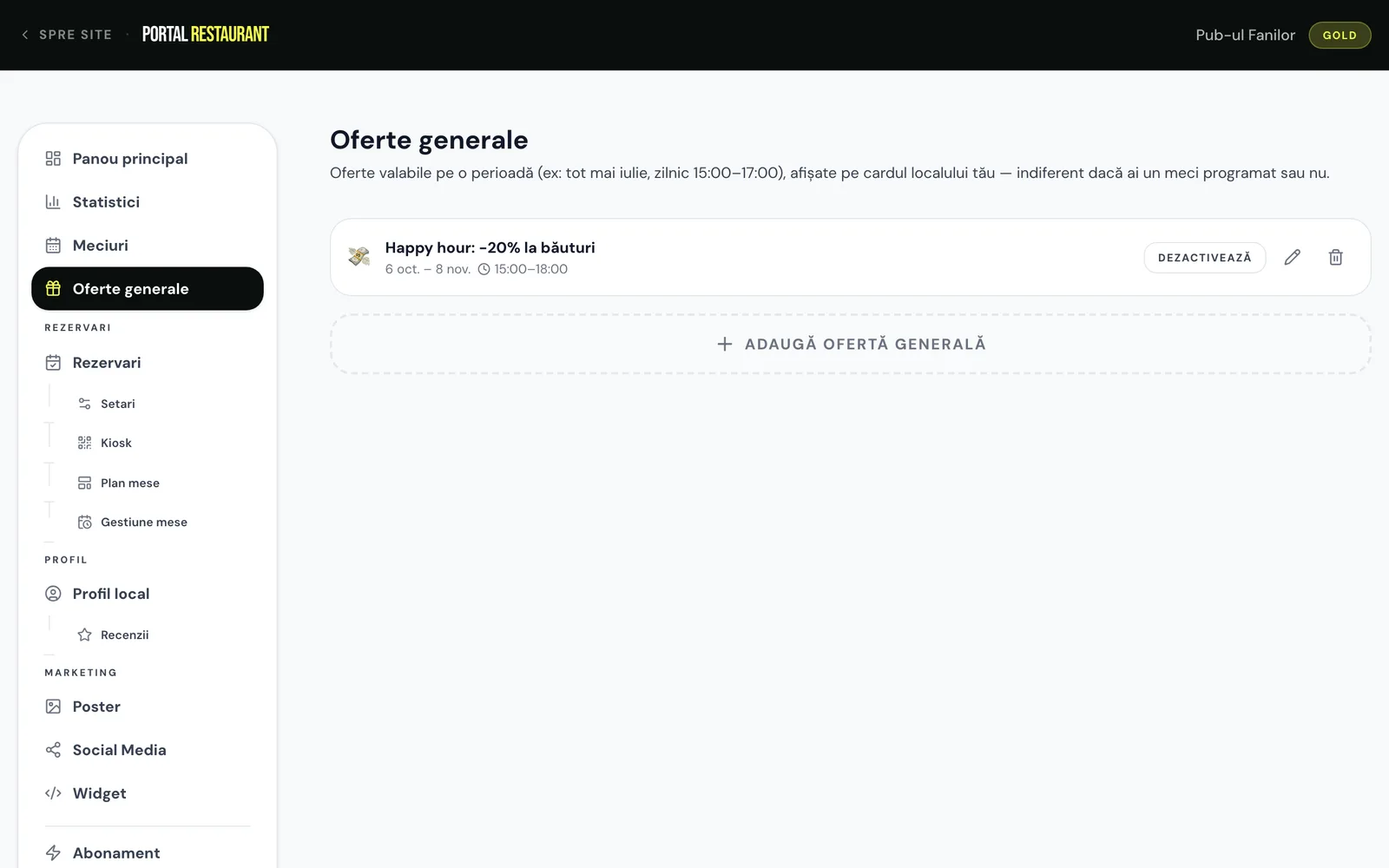Viewport: 1389px width, 868px height.
Task: Click the Dezactivează button on Happy hour offer
Action: point(1204,258)
